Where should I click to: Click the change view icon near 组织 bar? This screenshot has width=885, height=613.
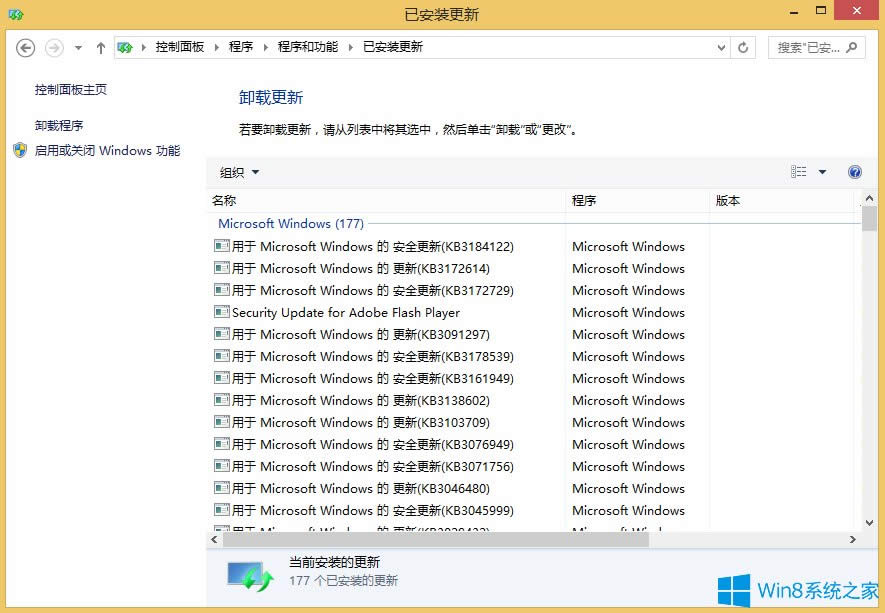click(x=797, y=172)
